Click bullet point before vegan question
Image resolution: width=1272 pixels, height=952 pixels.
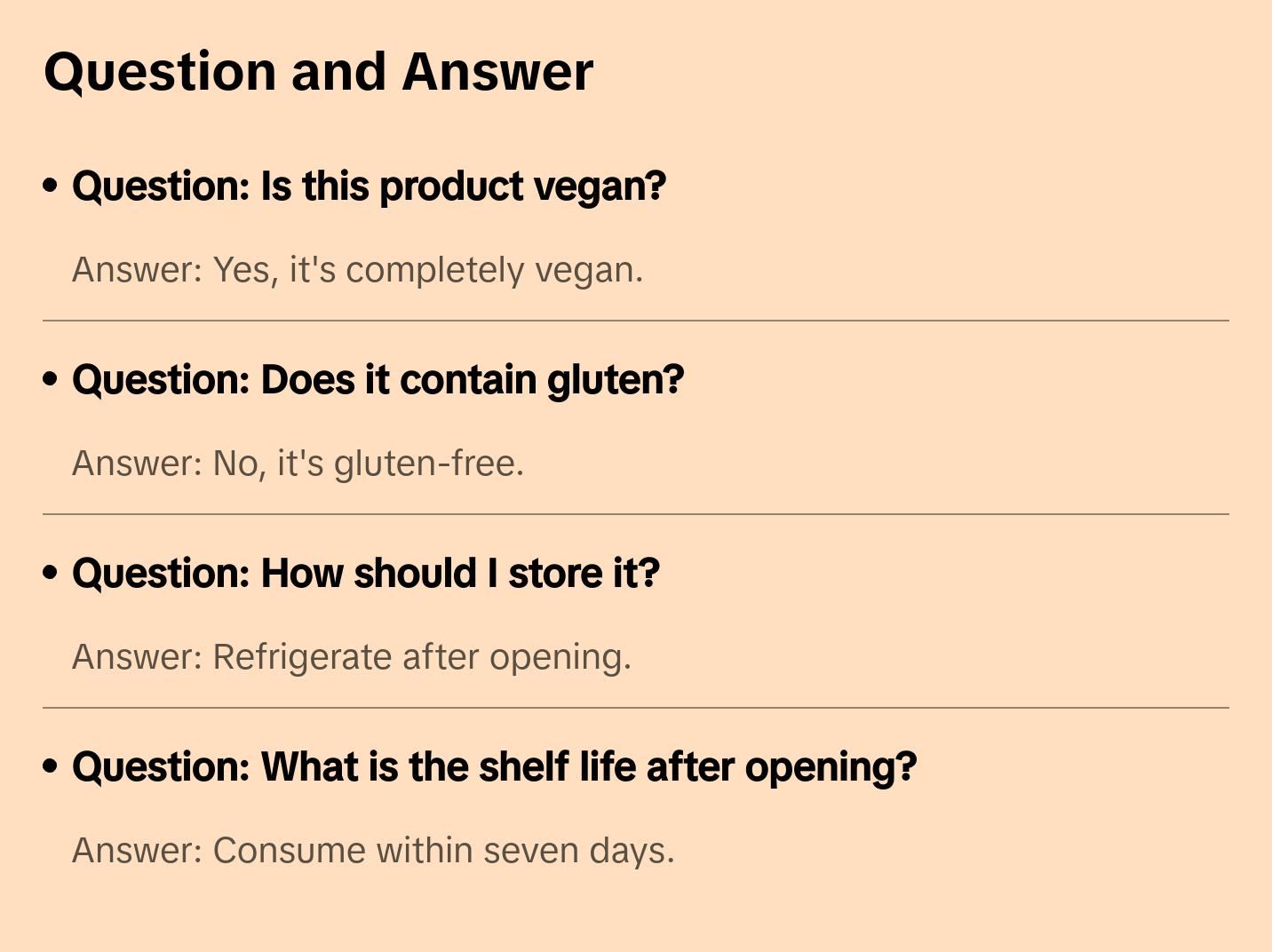(x=51, y=186)
